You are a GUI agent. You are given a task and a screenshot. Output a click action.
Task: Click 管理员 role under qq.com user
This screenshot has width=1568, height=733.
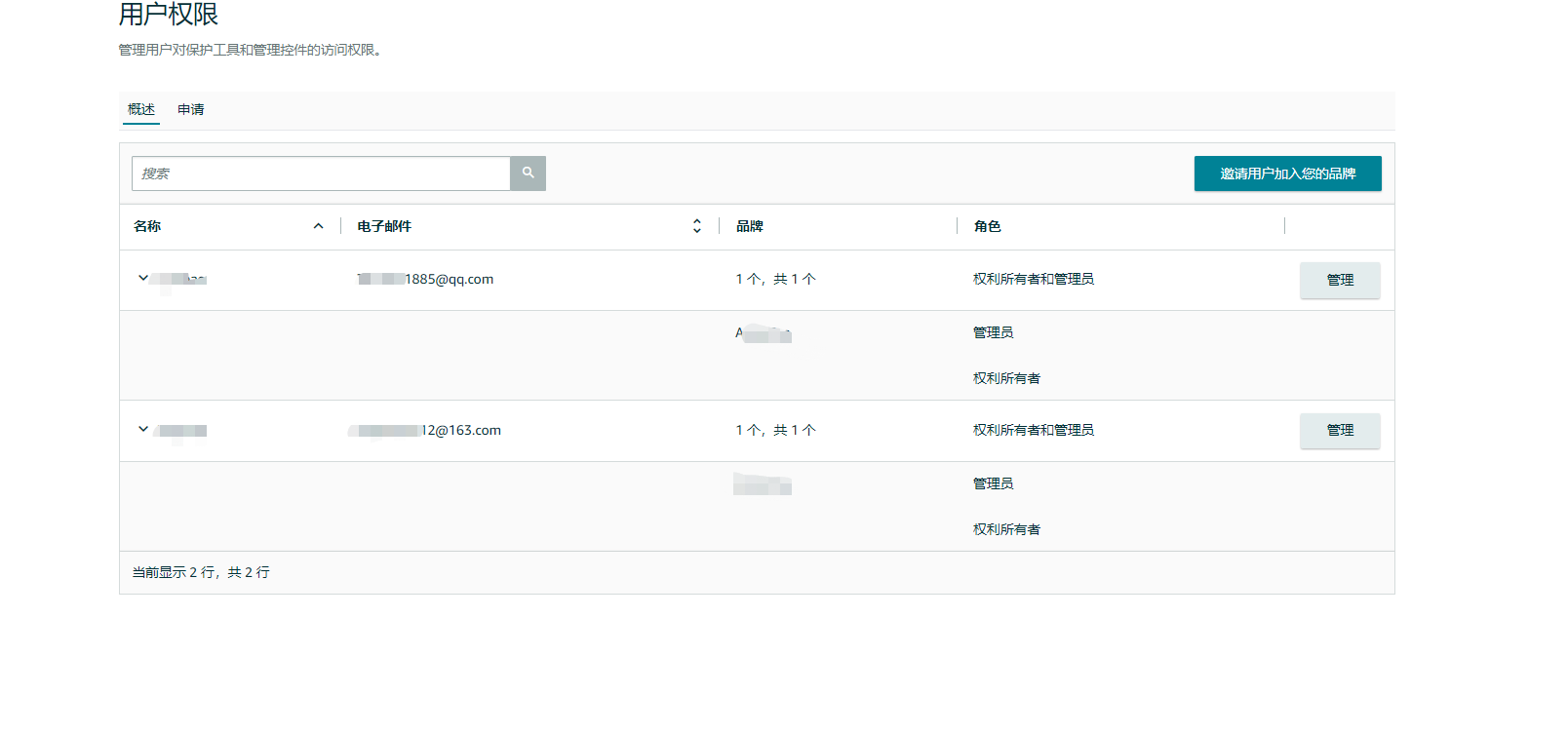tap(993, 332)
